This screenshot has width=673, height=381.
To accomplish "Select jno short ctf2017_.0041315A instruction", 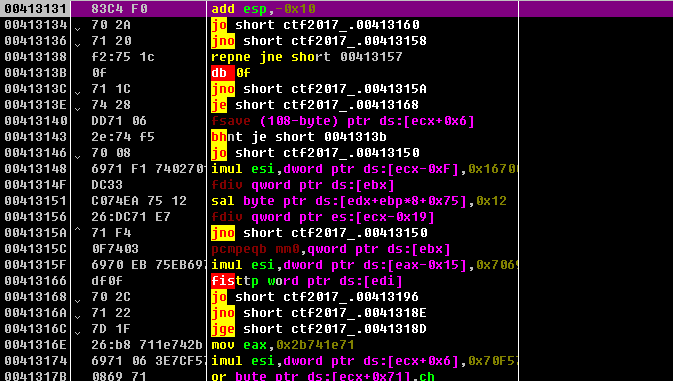I will [x=319, y=89].
